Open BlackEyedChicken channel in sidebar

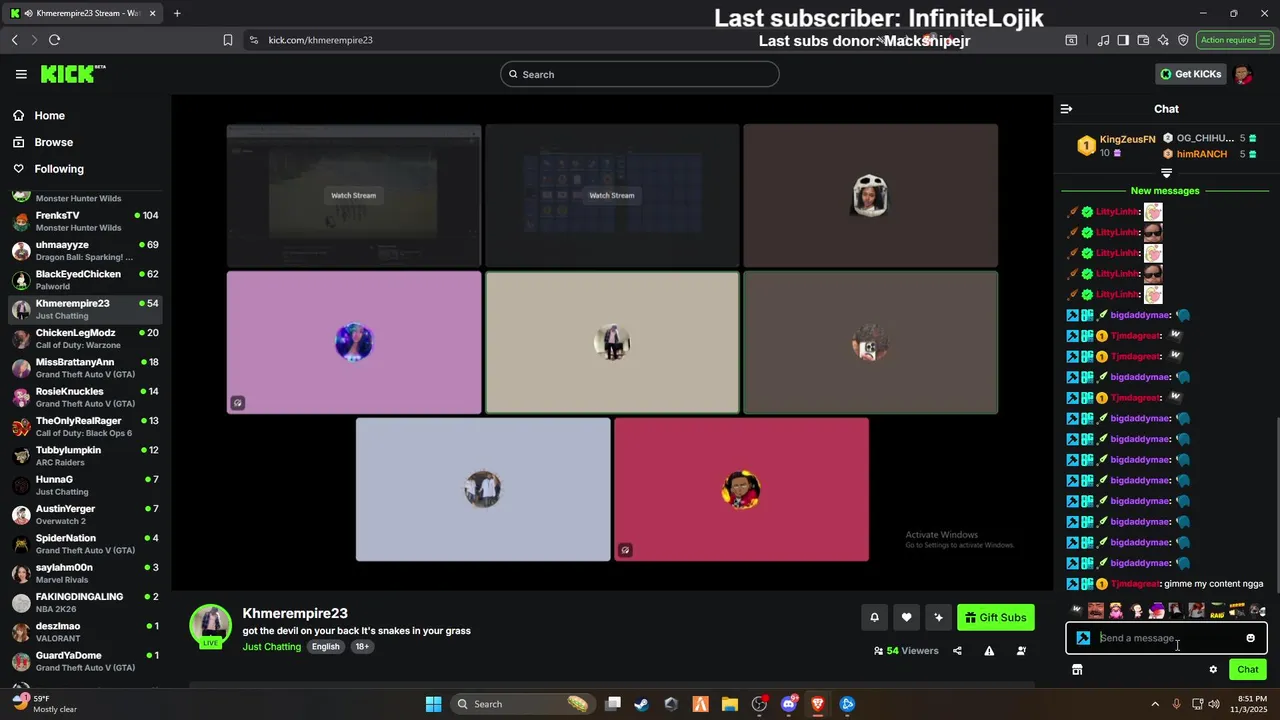click(x=85, y=279)
